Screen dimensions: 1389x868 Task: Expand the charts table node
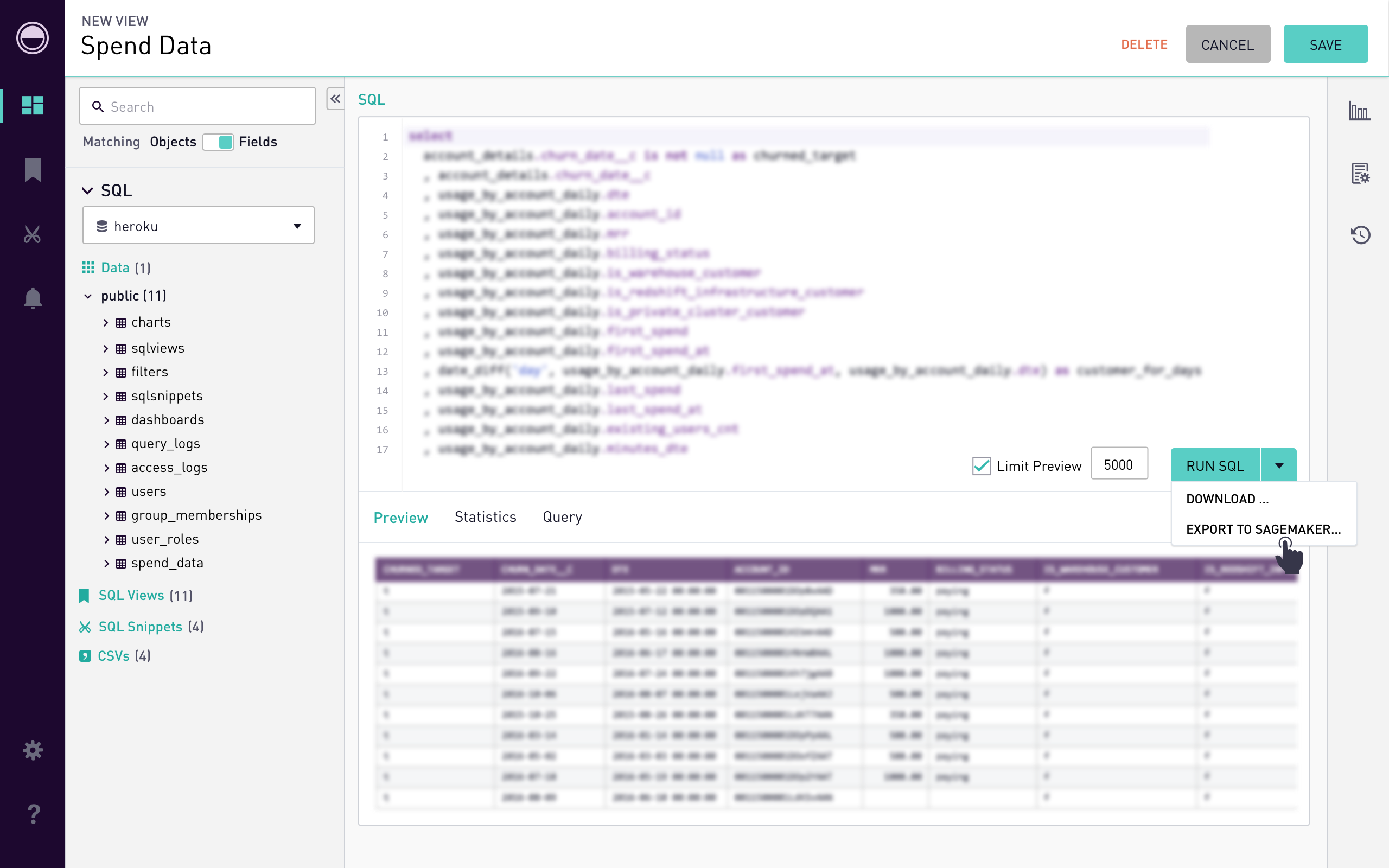tap(106, 323)
